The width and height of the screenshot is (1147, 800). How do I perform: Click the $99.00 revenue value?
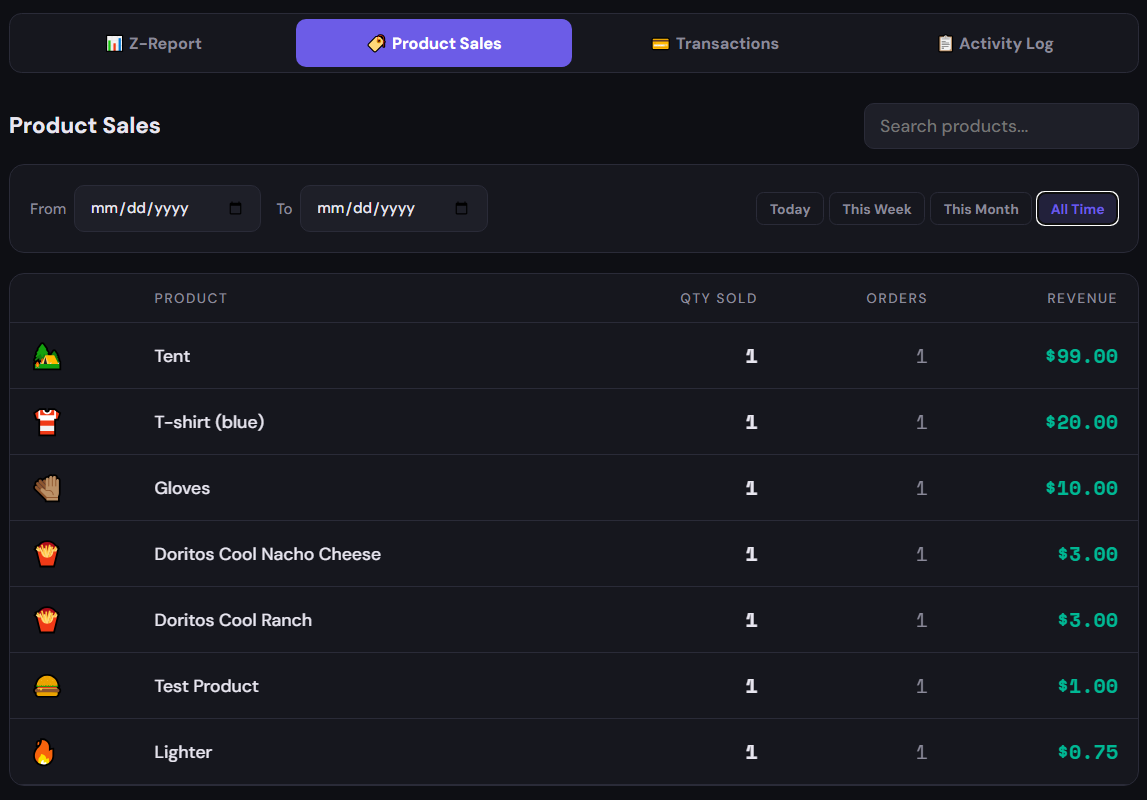coord(1081,356)
